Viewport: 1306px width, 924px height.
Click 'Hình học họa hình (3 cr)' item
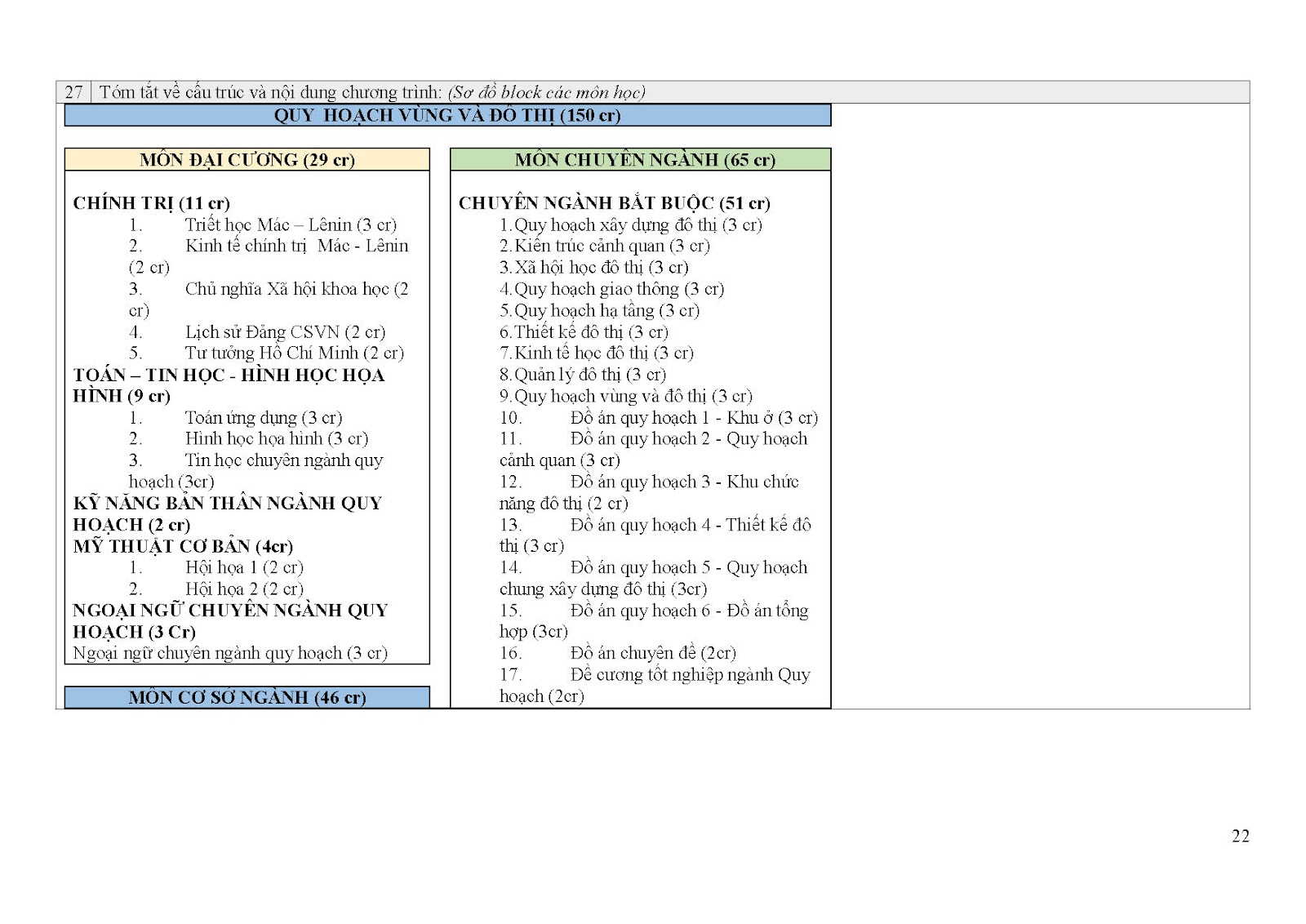276,439
